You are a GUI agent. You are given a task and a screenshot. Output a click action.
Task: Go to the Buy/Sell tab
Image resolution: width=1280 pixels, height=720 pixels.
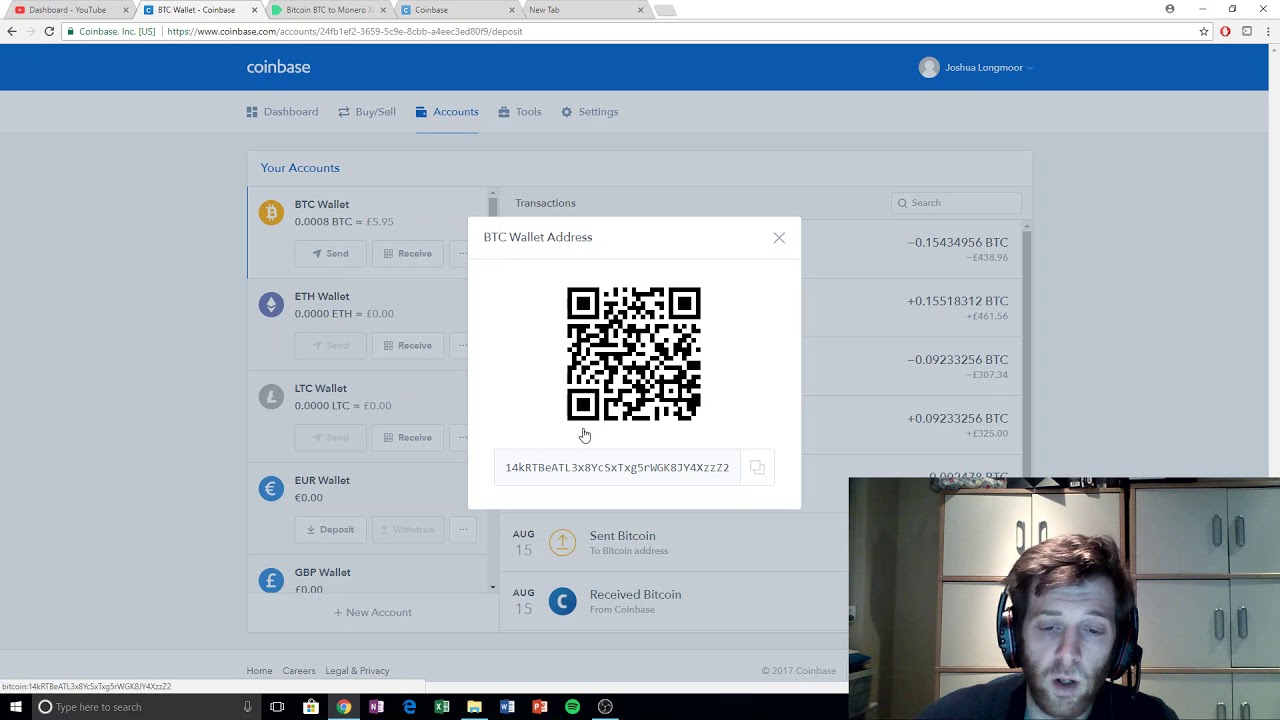367,112
